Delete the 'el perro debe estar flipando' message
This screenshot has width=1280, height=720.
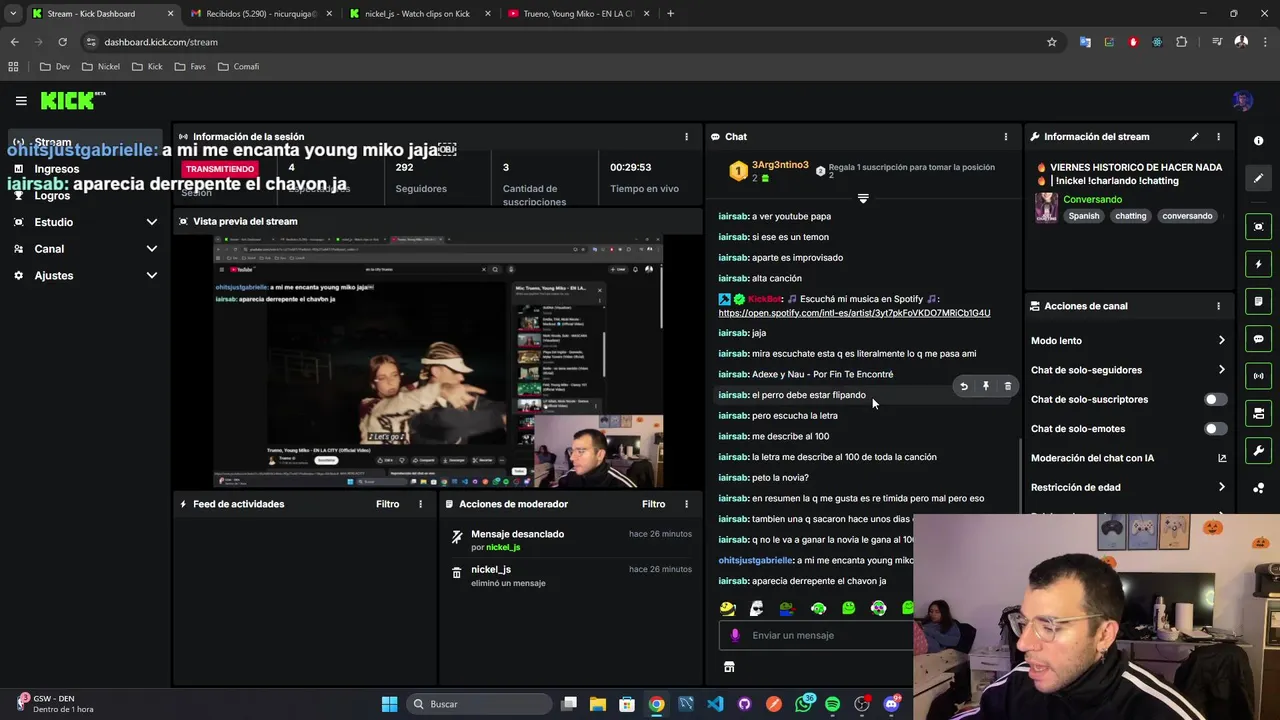point(1008,386)
